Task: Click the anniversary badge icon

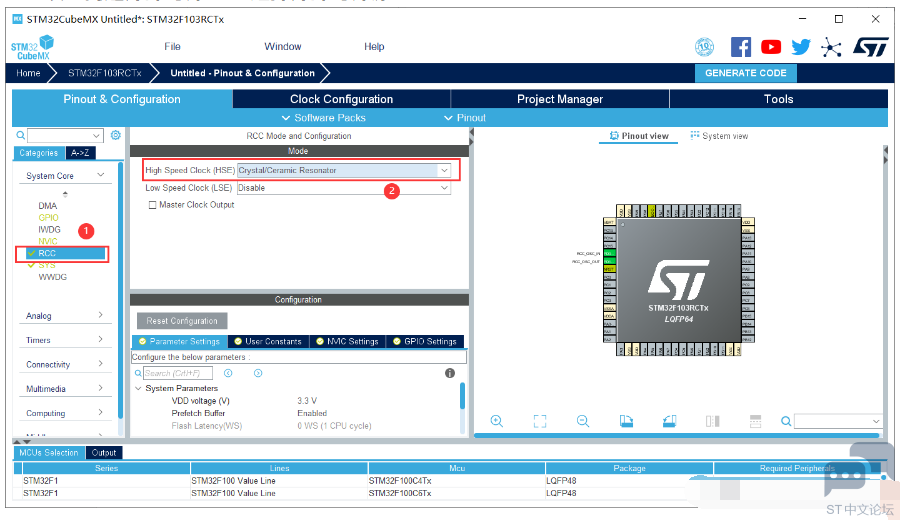Action: coord(704,47)
